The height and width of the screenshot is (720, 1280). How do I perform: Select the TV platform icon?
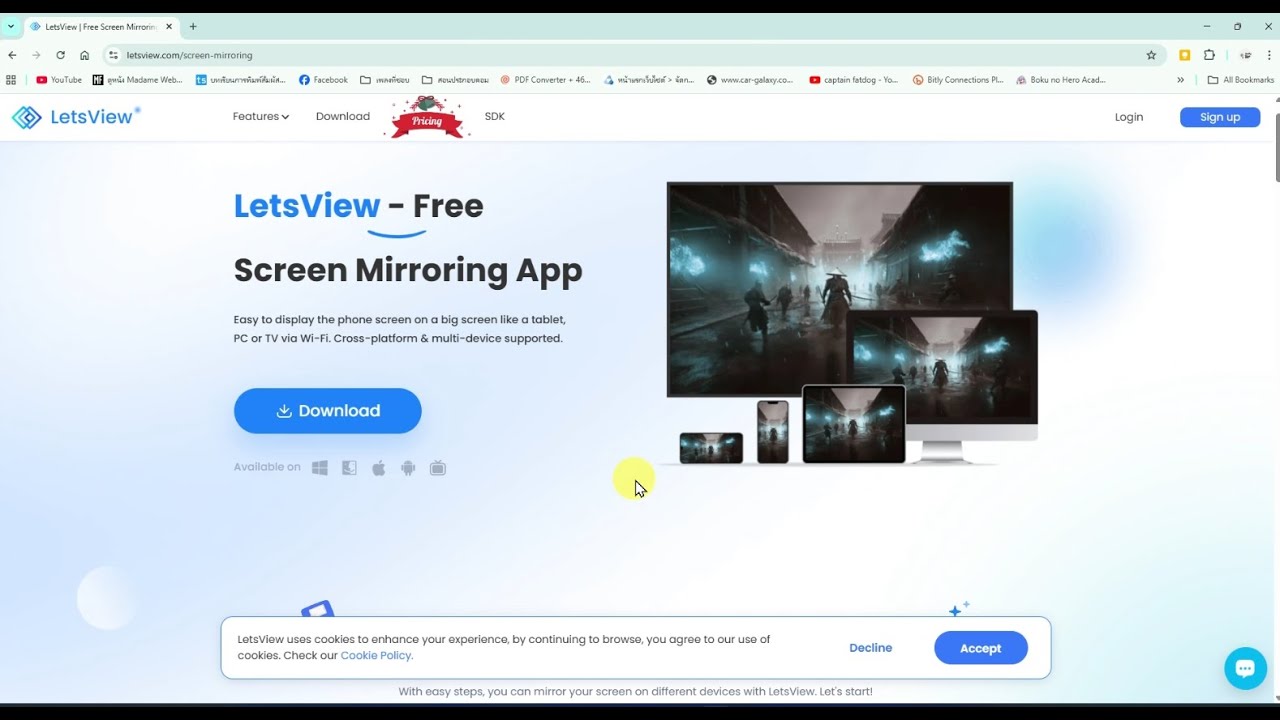(x=438, y=468)
